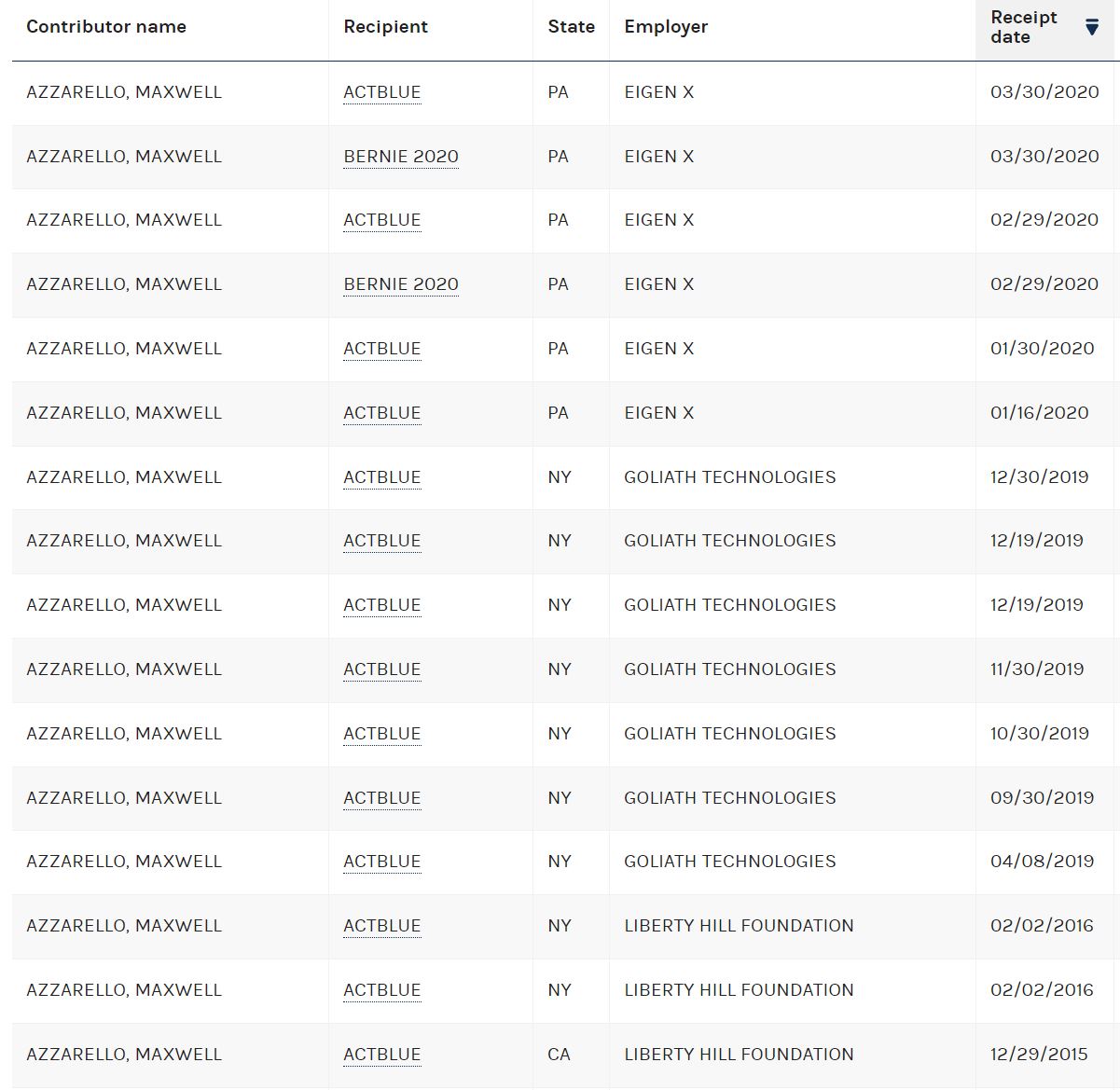Open ACTBLUE link dated 09/30/2019

[382, 798]
